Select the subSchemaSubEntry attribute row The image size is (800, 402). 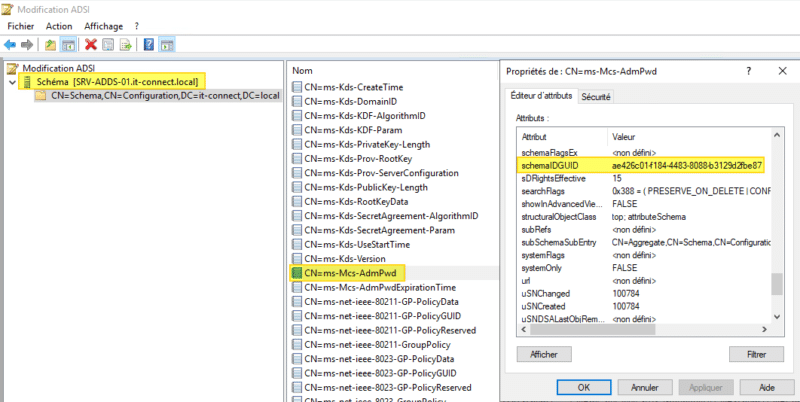click(643, 242)
